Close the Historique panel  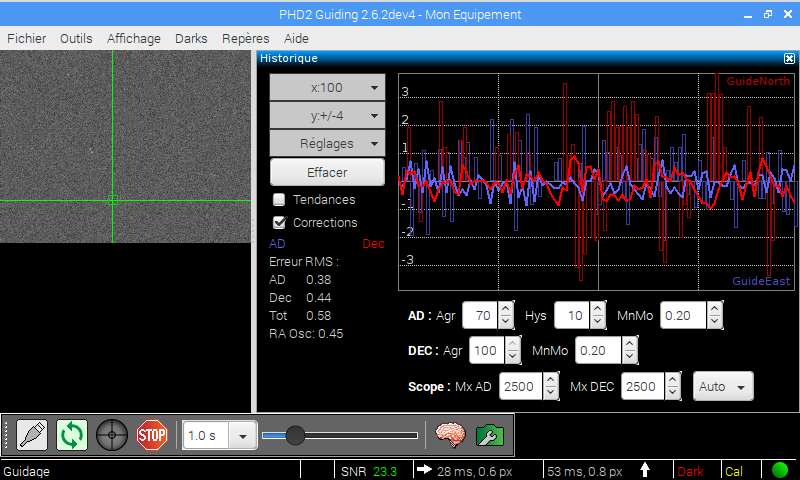point(789,58)
